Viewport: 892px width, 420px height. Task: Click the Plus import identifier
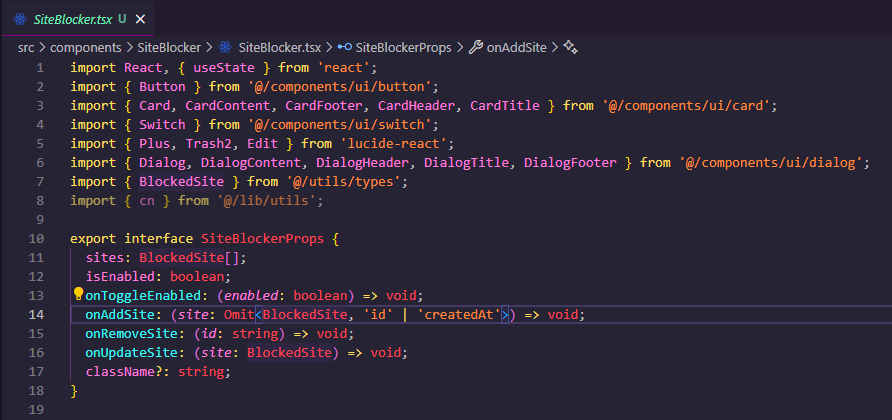[155, 144]
